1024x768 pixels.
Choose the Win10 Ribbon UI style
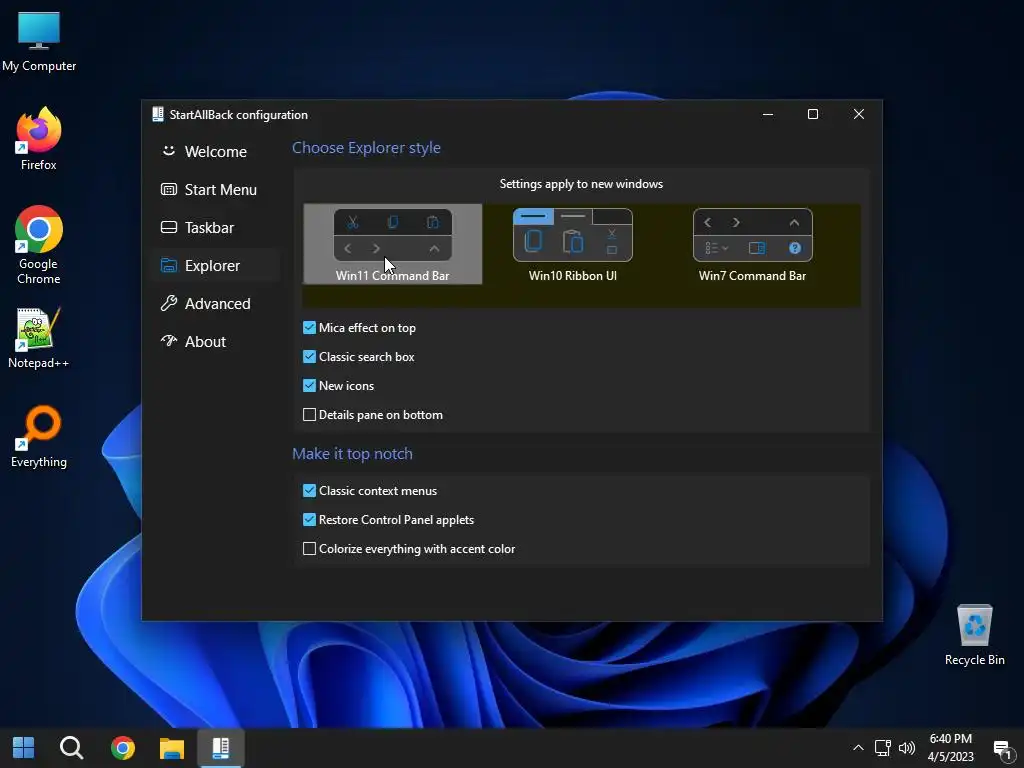(x=573, y=245)
